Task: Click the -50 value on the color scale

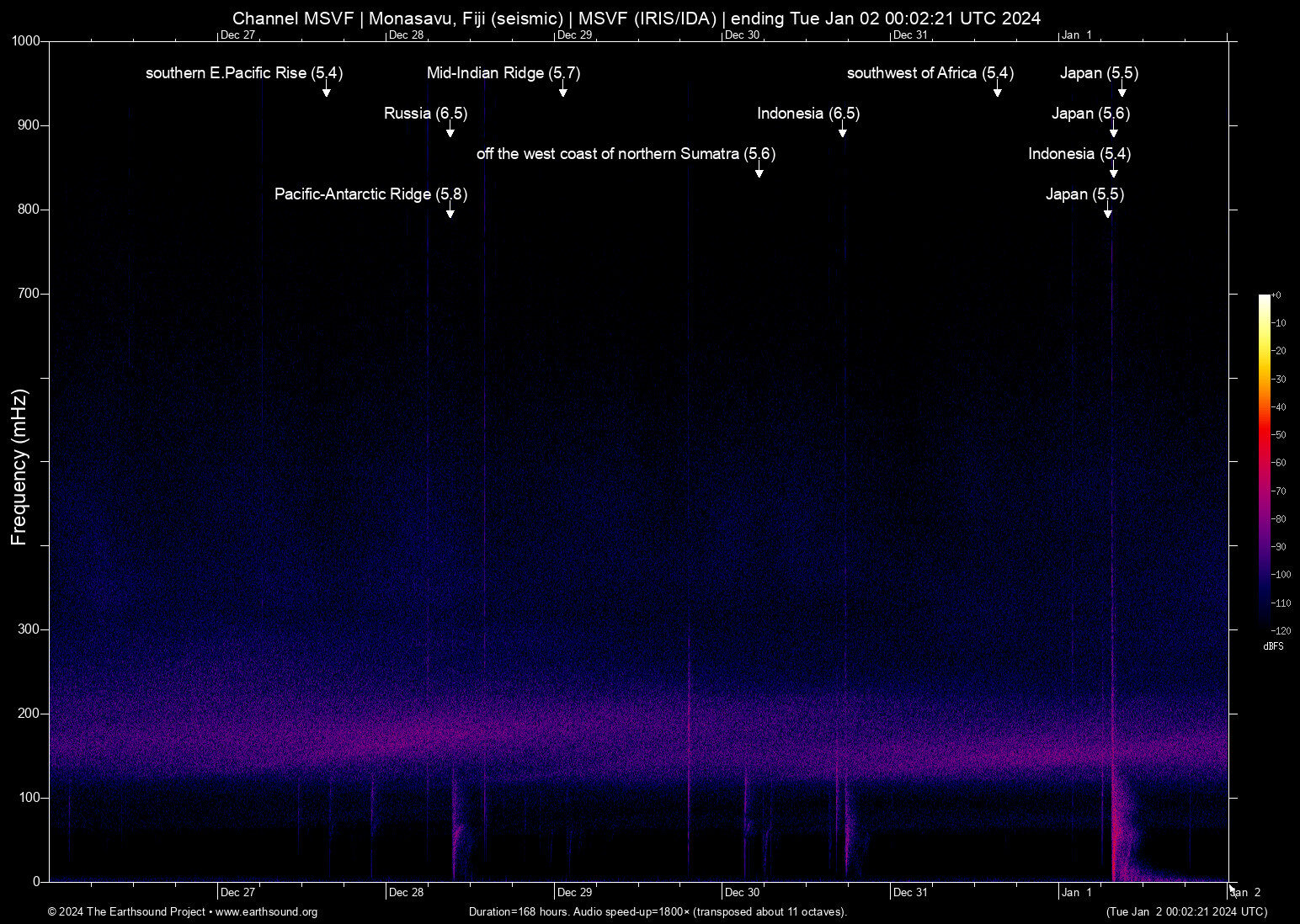Action: 1278,435
